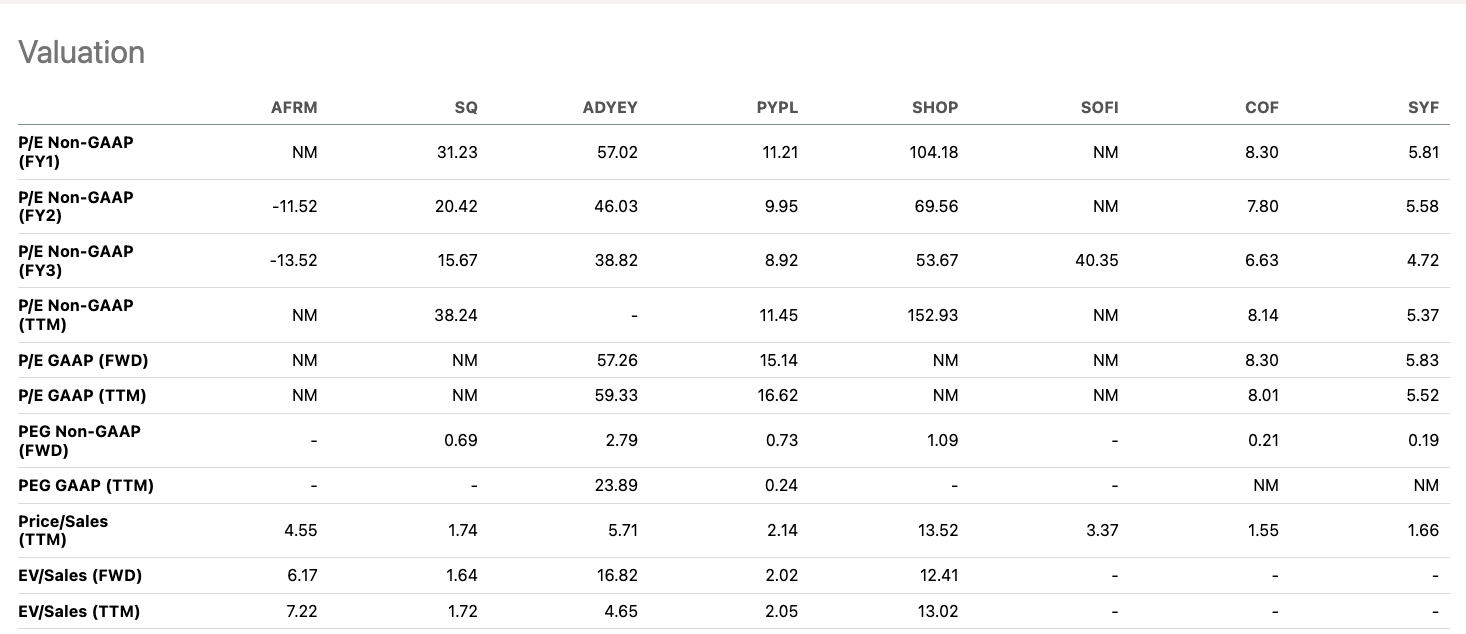
Task: Select the PYPL column header
Action: click(x=777, y=107)
